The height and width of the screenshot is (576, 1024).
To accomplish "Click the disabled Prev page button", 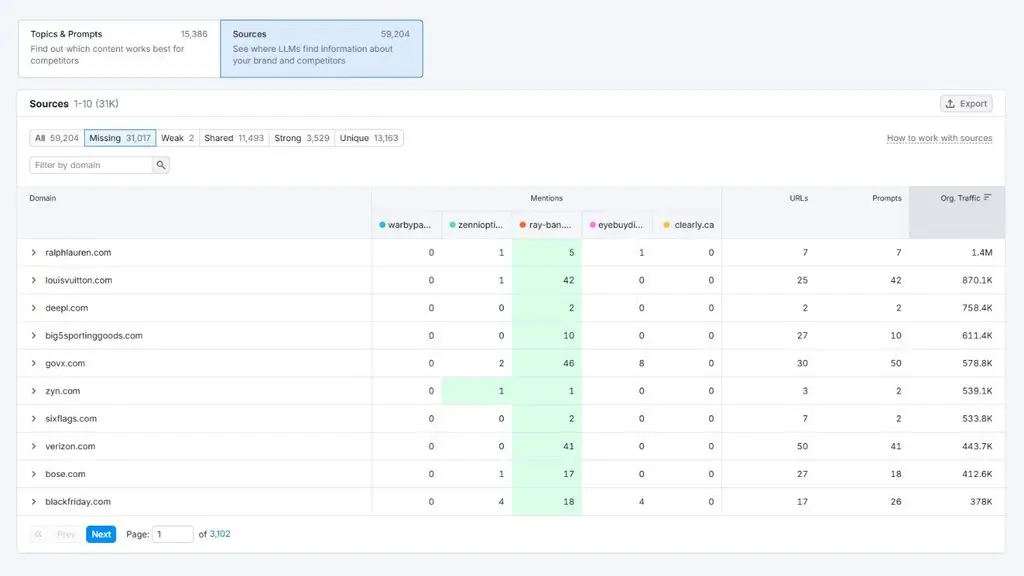I will pyautogui.click(x=66, y=534).
